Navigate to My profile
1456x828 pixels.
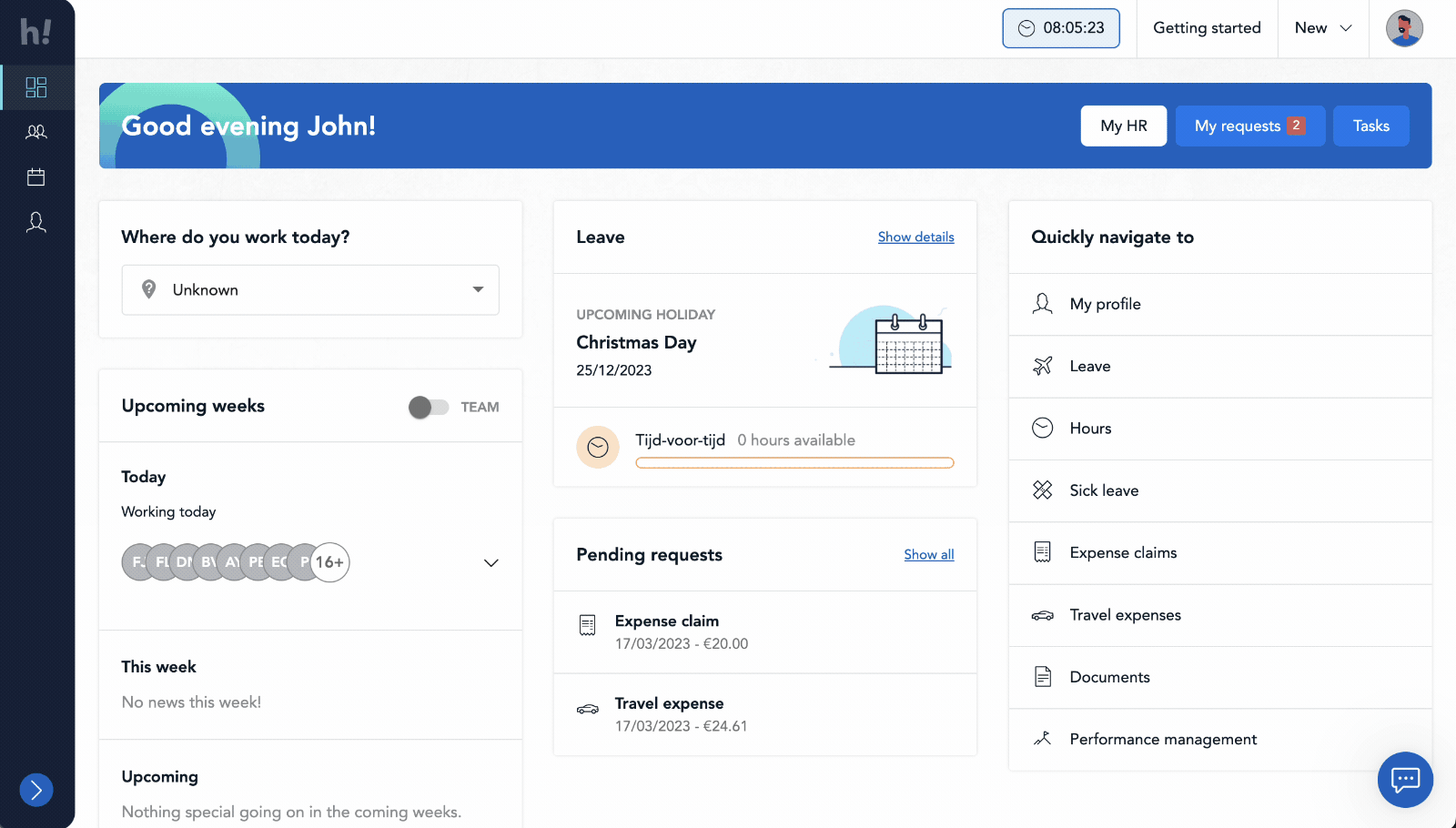tap(1220, 304)
